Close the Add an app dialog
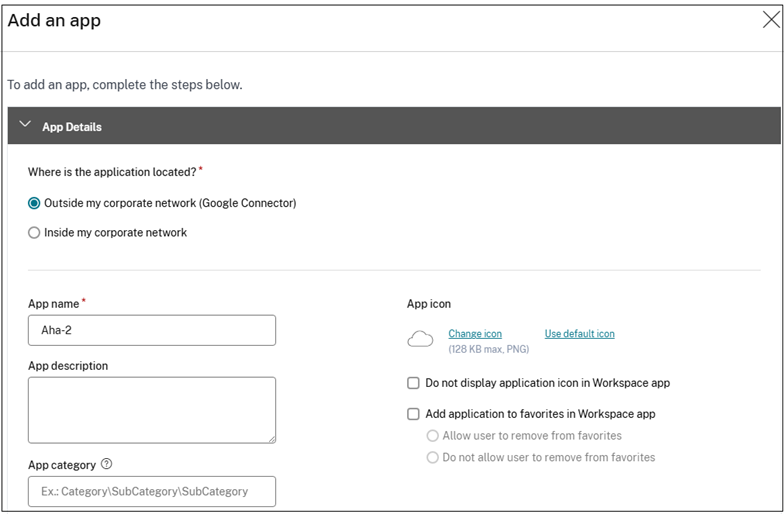This screenshot has width=784, height=514. click(771, 20)
